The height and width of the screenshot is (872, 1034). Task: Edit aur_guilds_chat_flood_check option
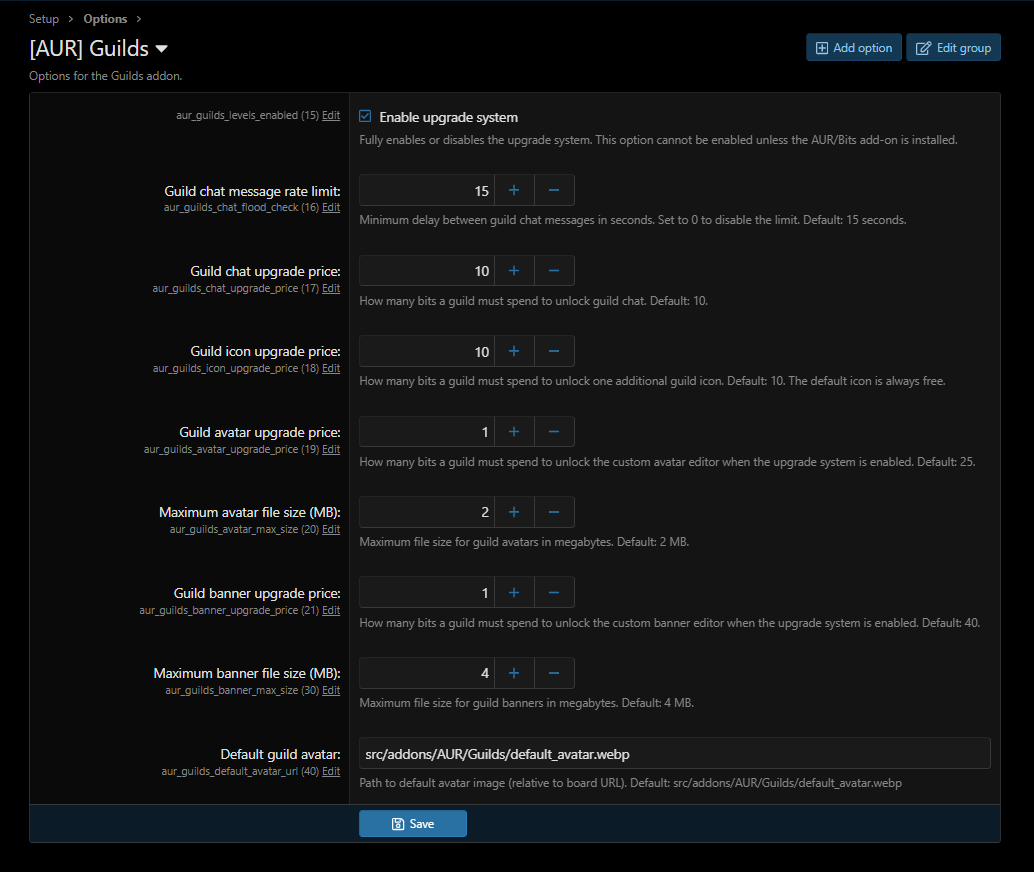coord(331,207)
